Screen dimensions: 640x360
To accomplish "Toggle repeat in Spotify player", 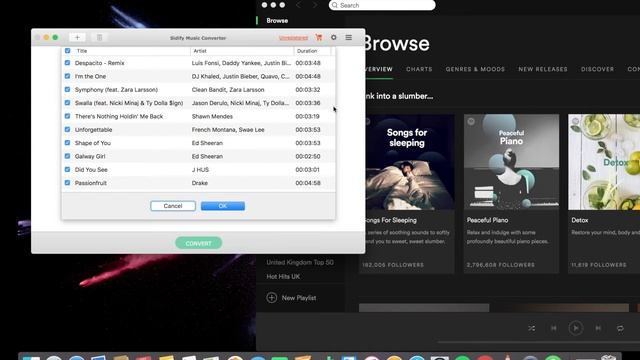I will coord(620,328).
